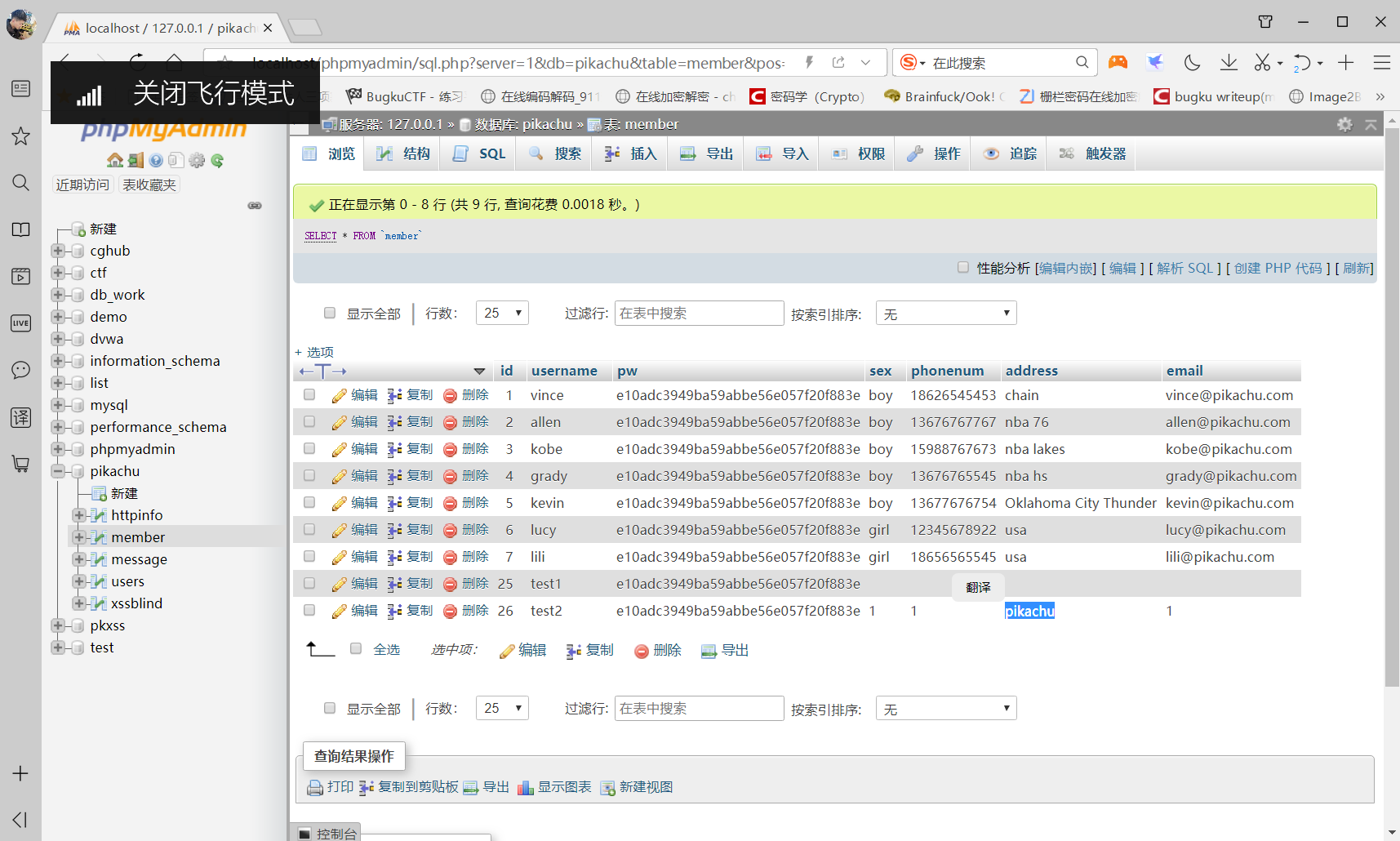Open the shopping cart icon in browser sidebar
This screenshot has height=841, width=1400.
[x=20, y=464]
